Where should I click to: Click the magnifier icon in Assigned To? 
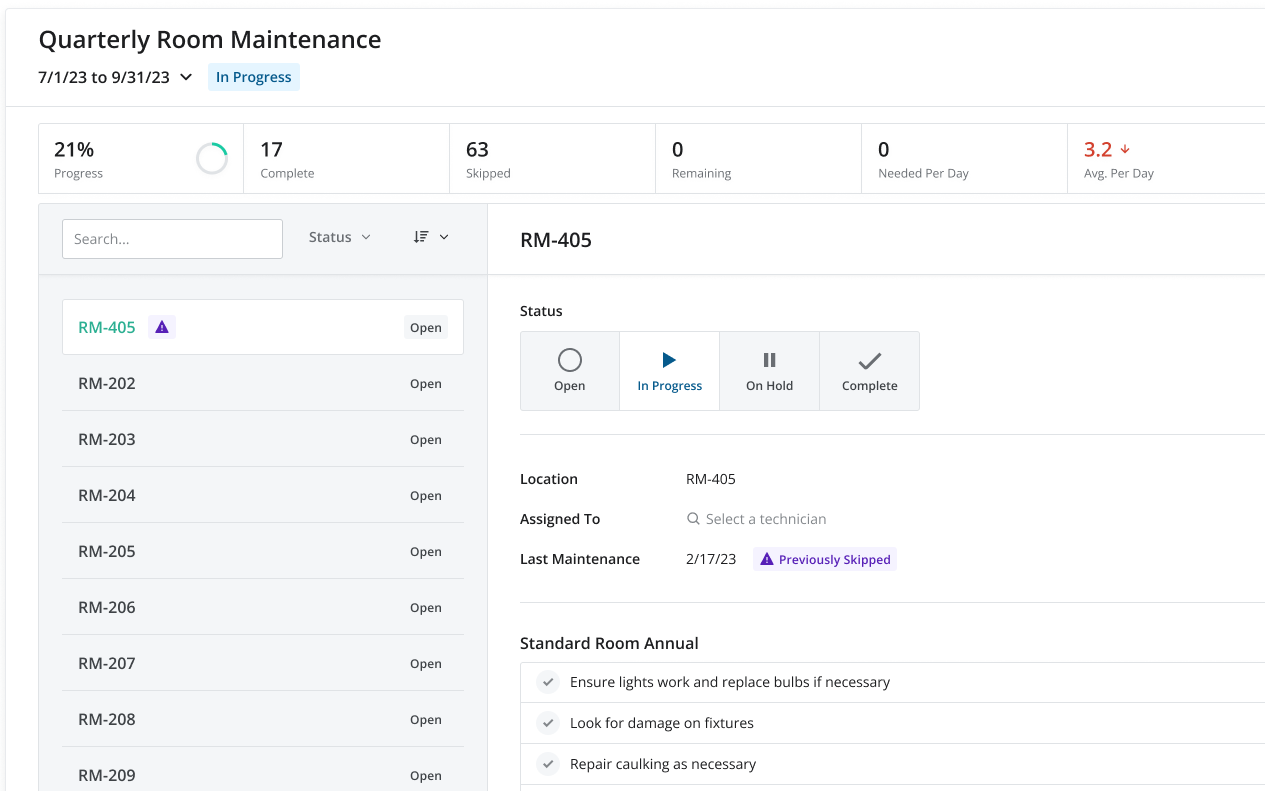pyautogui.click(x=693, y=519)
